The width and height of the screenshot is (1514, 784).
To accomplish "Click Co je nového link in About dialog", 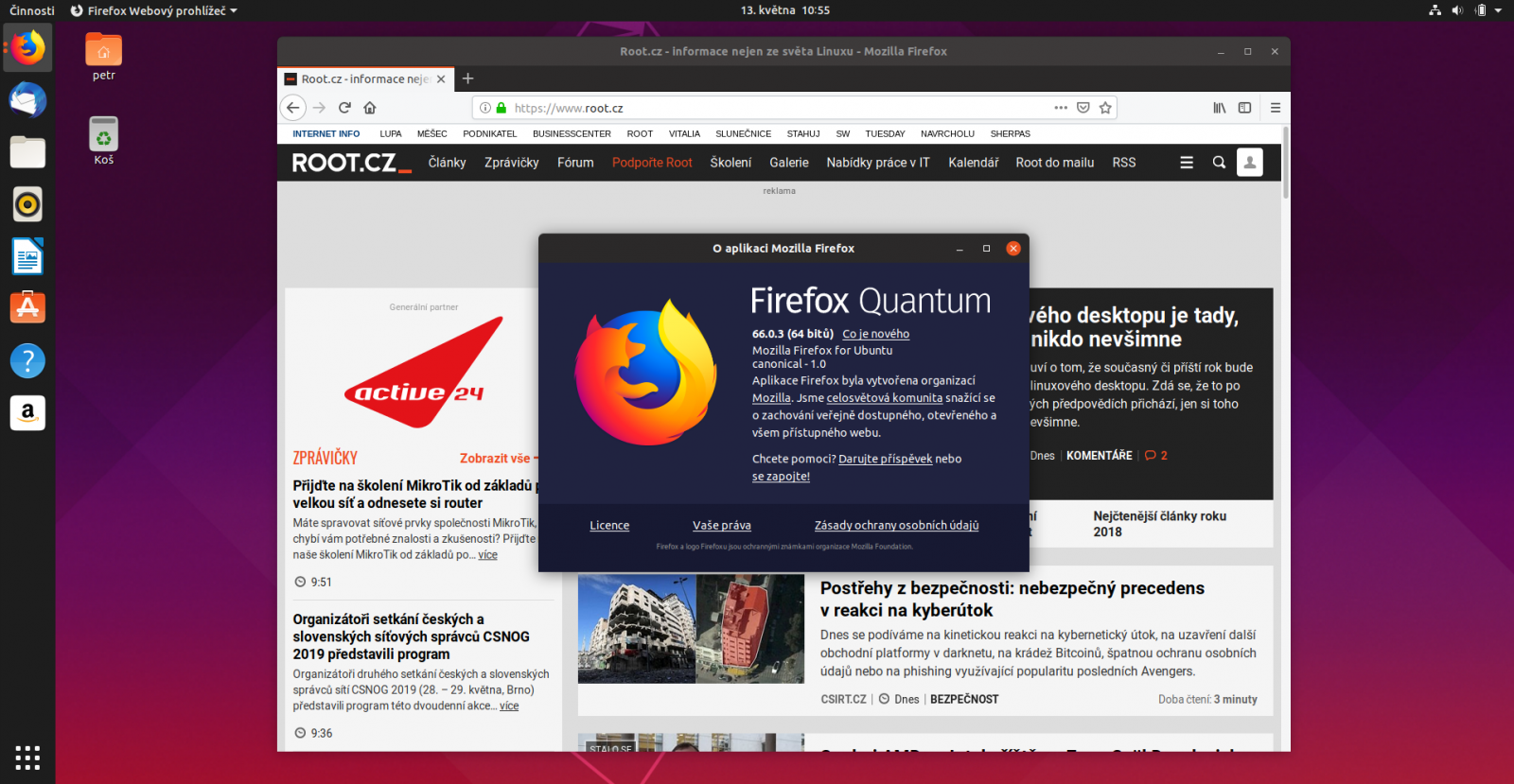I will [x=875, y=334].
